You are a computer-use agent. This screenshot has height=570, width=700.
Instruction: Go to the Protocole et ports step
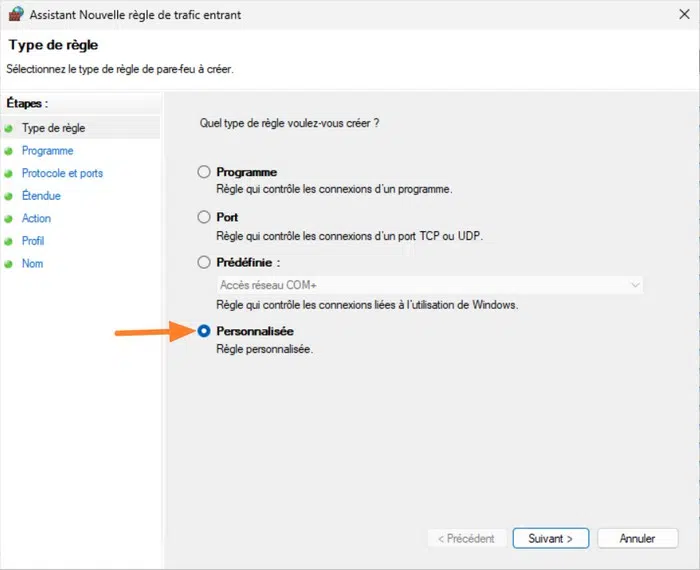click(62, 174)
